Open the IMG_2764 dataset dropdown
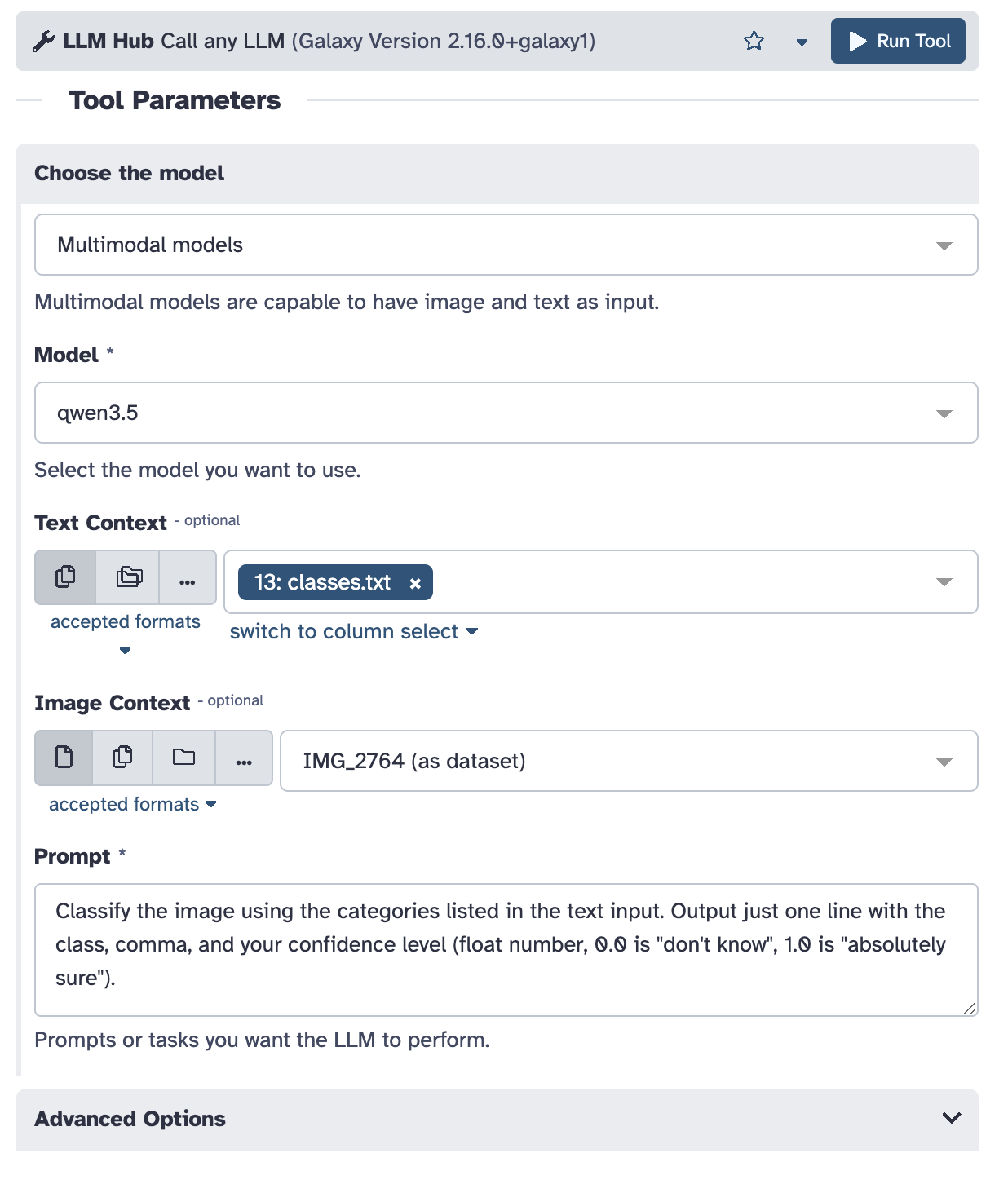The image size is (1008, 1184). (628, 761)
